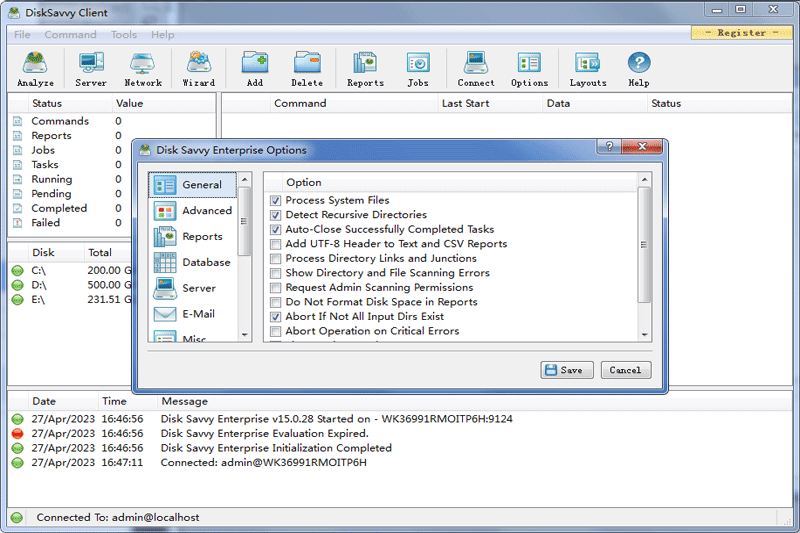Click the option list scrollbar thumb
The height and width of the screenshot is (533, 800).
coord(644,245)
